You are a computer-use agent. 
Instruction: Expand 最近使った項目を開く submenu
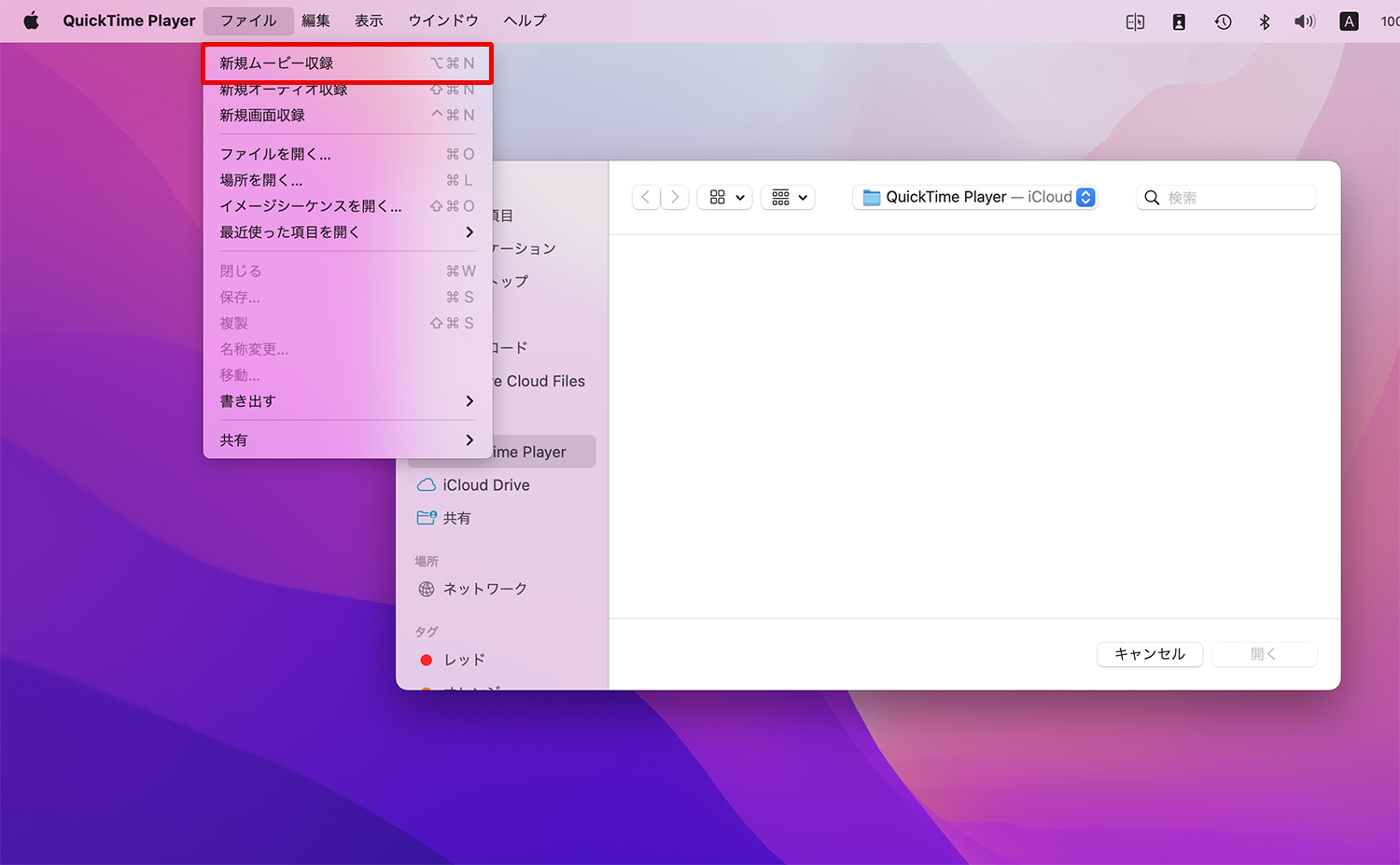(347, 232)
